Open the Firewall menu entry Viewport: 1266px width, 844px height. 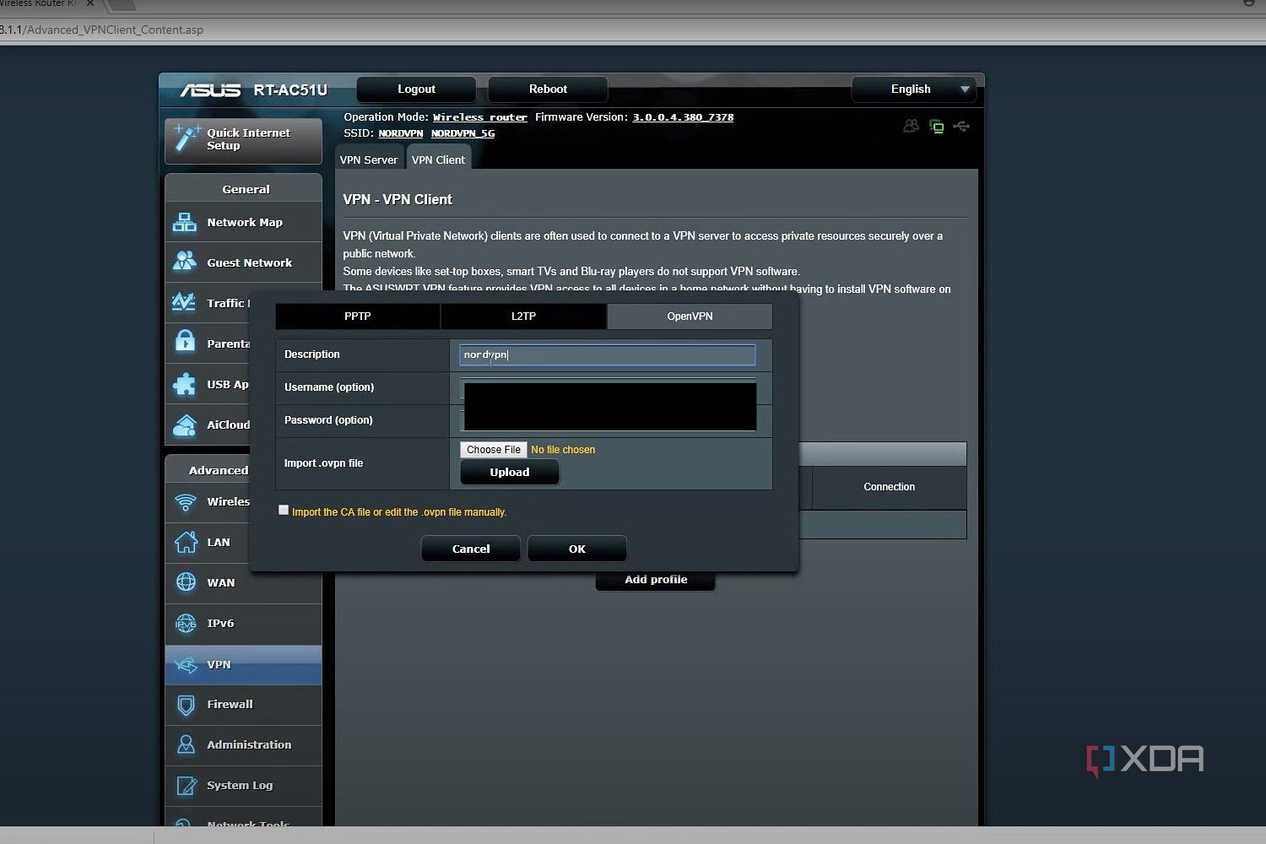tap(243, 704)
